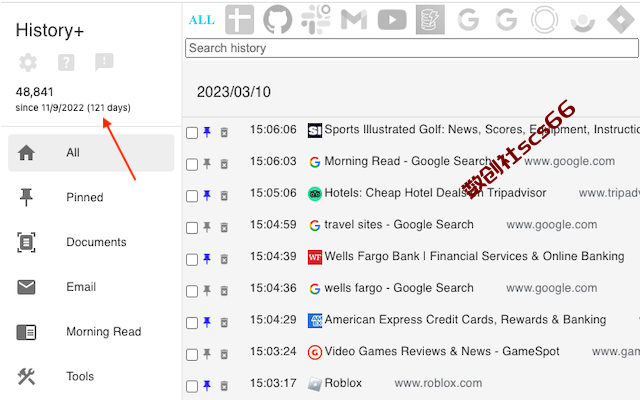Delete the Tripadvisor Hotels entry
Image resolution: width=640 pixels, height=400 pixels.
224,196
